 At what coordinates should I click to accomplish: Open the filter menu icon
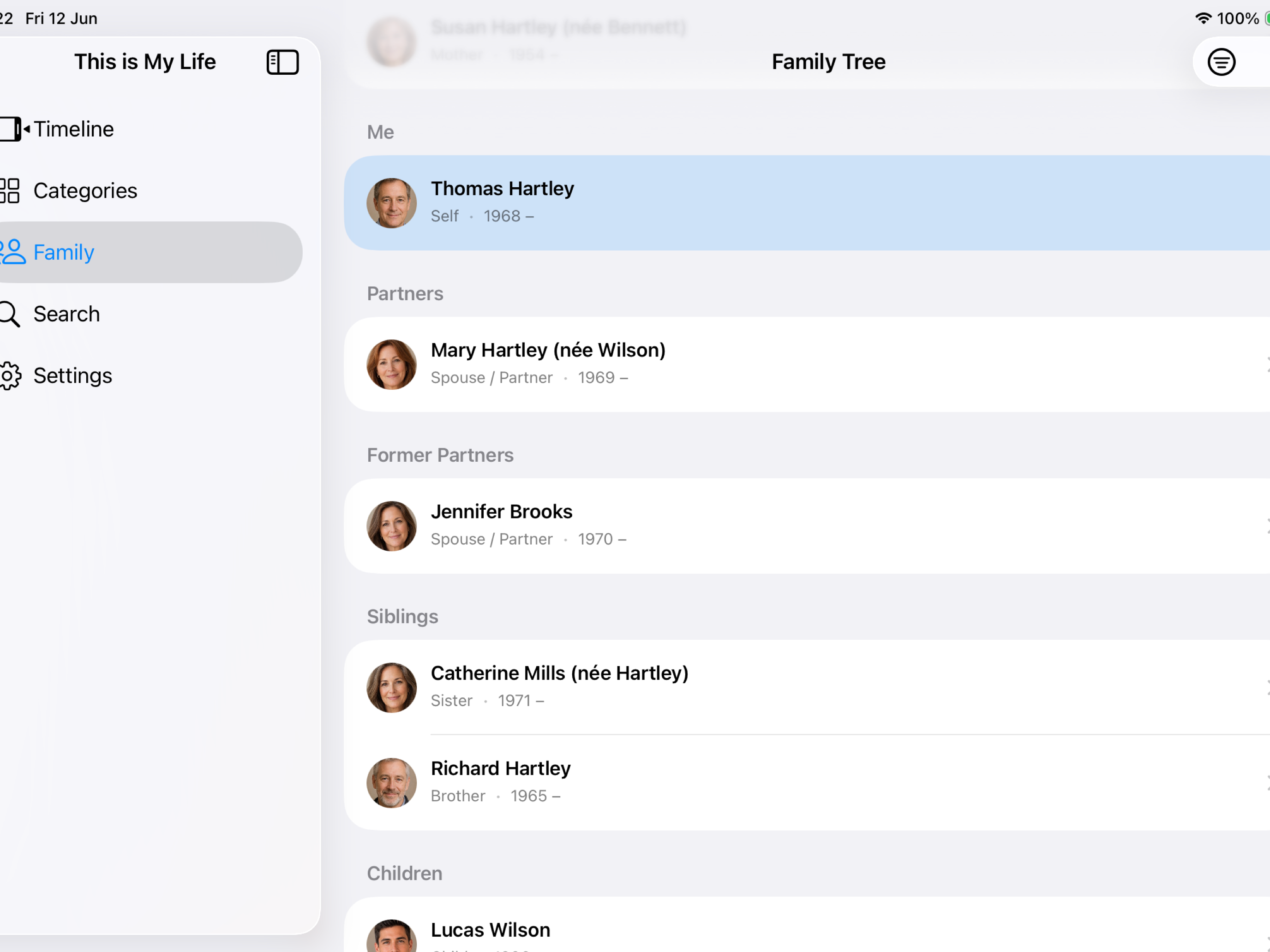point(1221,62)
